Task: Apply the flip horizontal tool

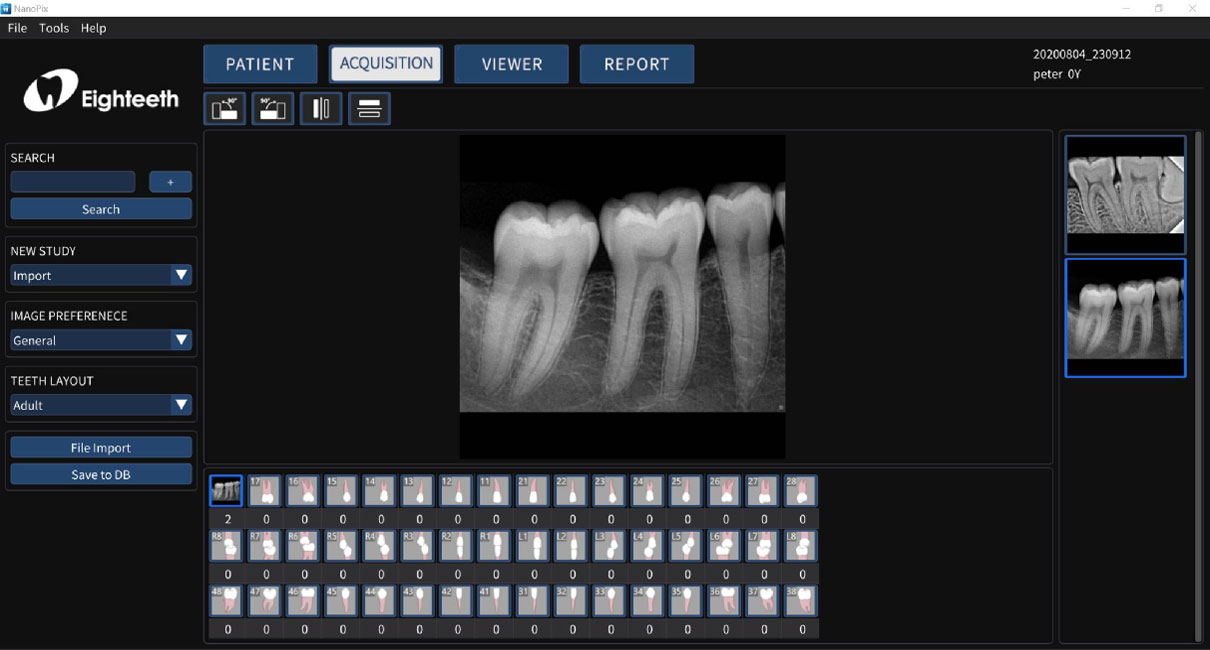Action: point(320,108)
